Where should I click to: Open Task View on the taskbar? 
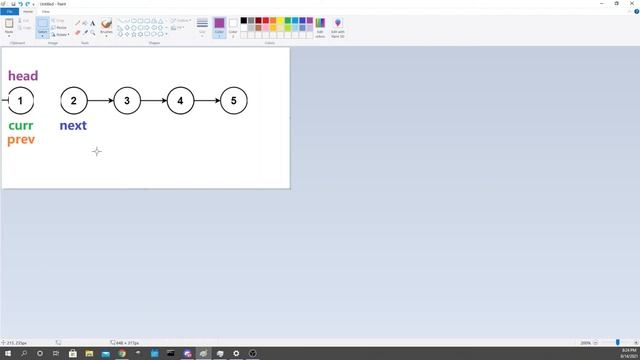coord(56,353)
